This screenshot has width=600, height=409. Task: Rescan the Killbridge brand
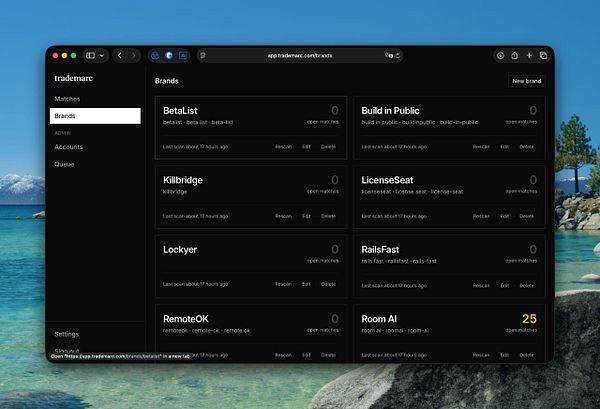coord(283,216)
